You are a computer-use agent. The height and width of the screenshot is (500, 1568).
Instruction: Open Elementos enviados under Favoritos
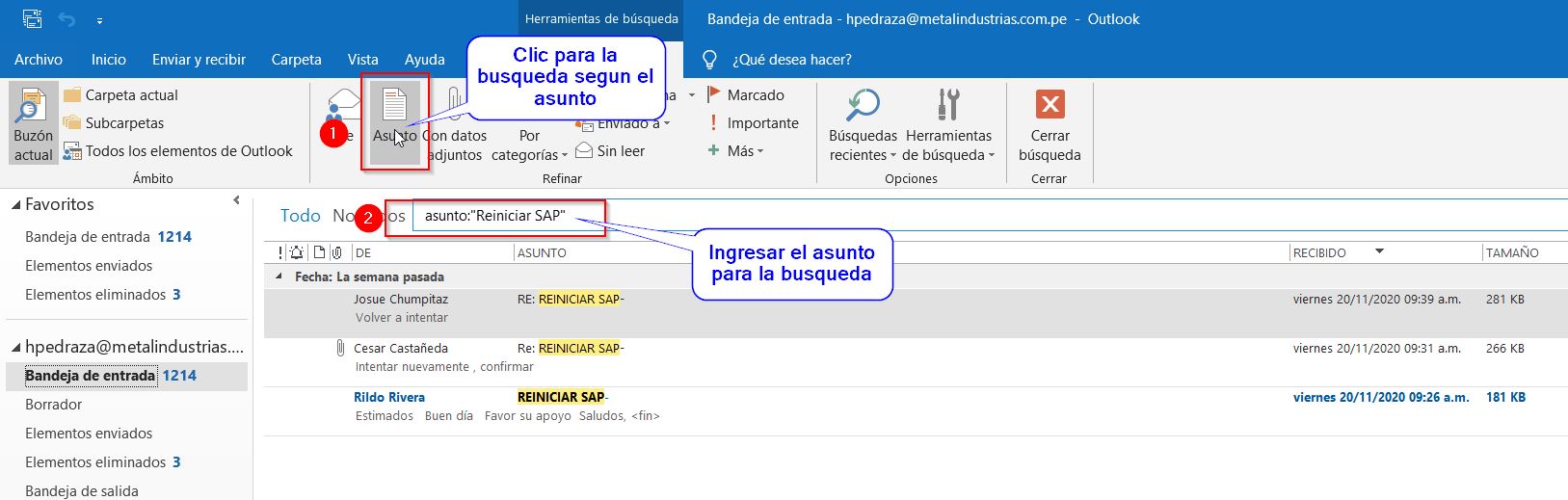tap(89, 266)
